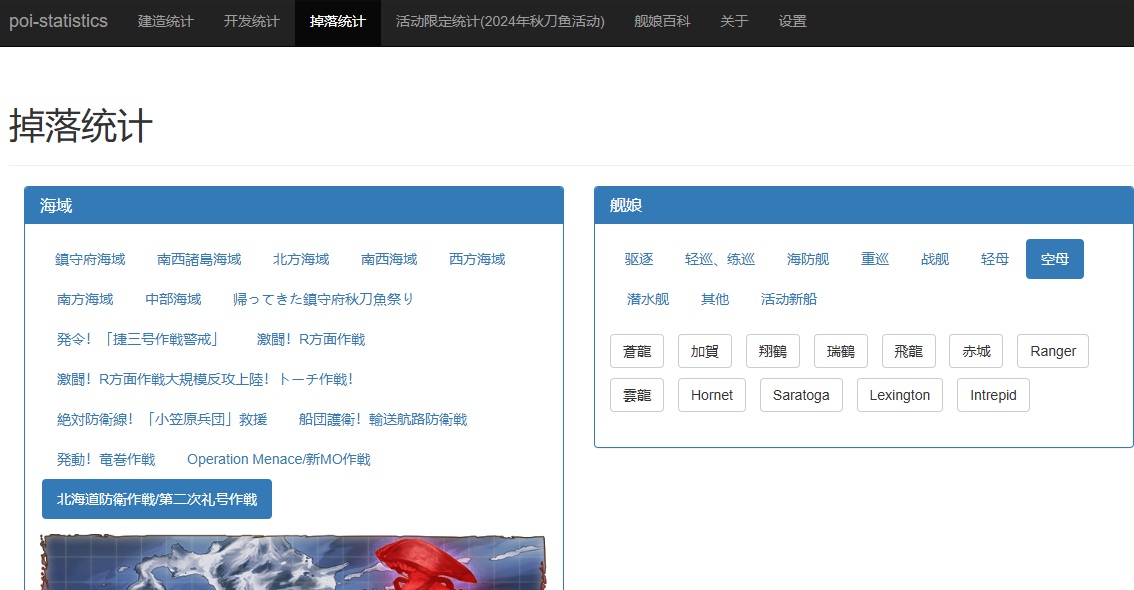The width and height of the screenshot is (1134, 590).
Task: Pick 西方海域 sea area
Action: click(x=477, y=259)
